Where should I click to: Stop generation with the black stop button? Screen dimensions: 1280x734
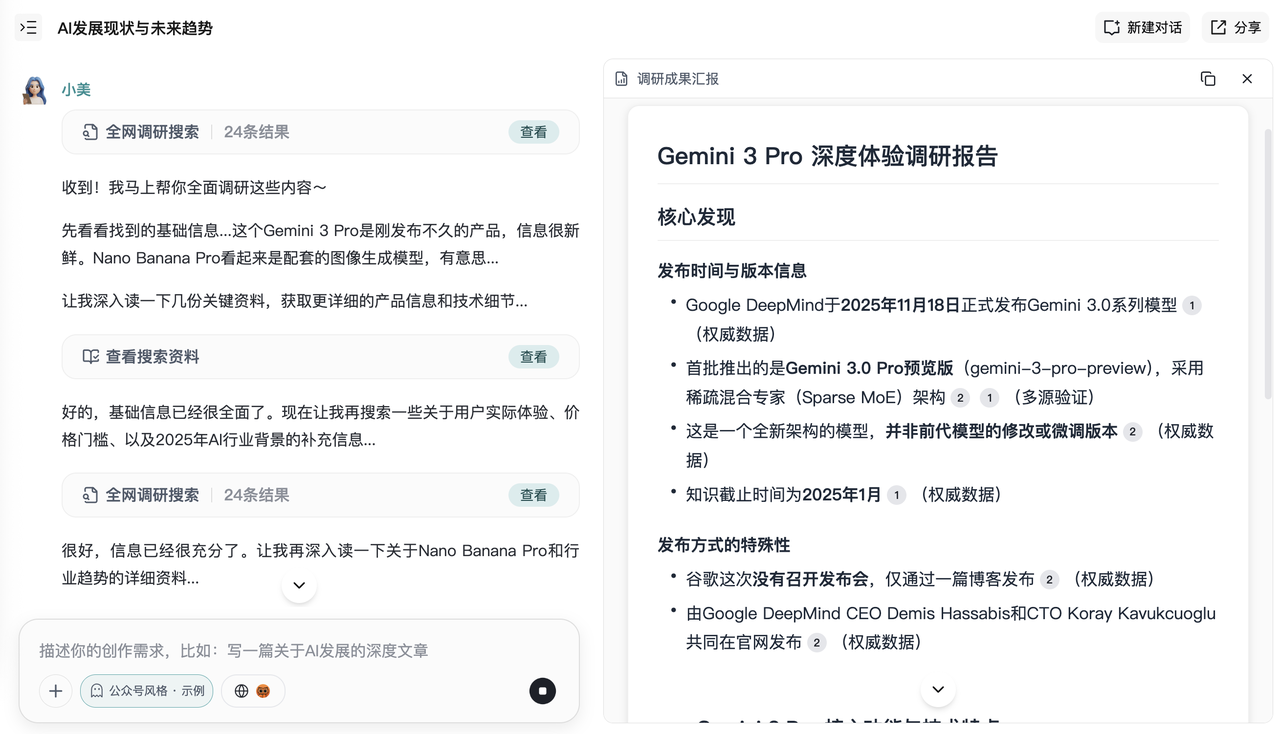pos(542,691)
